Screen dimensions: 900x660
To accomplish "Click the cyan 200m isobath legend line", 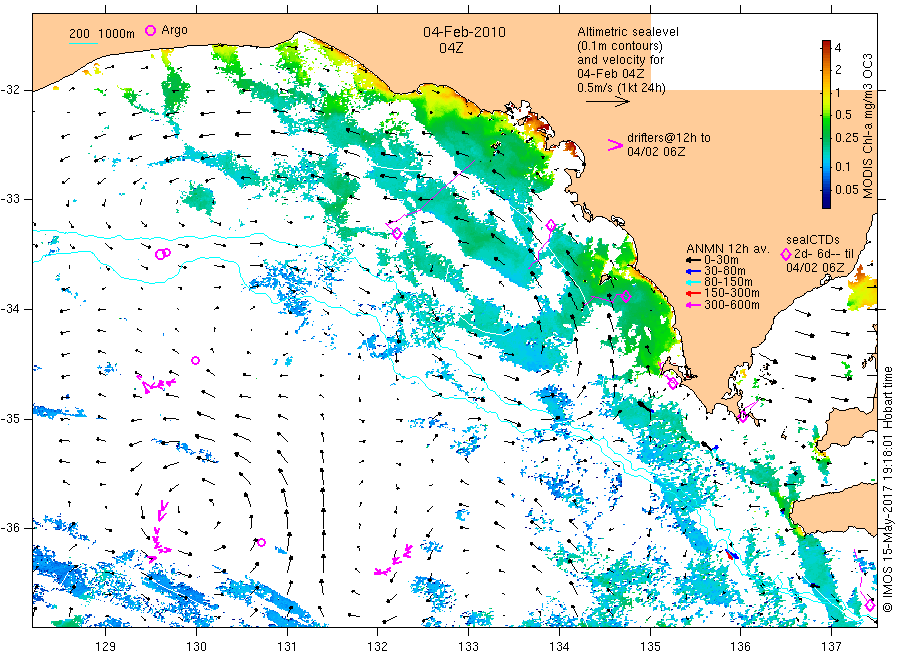I will [x=83, y=43].
